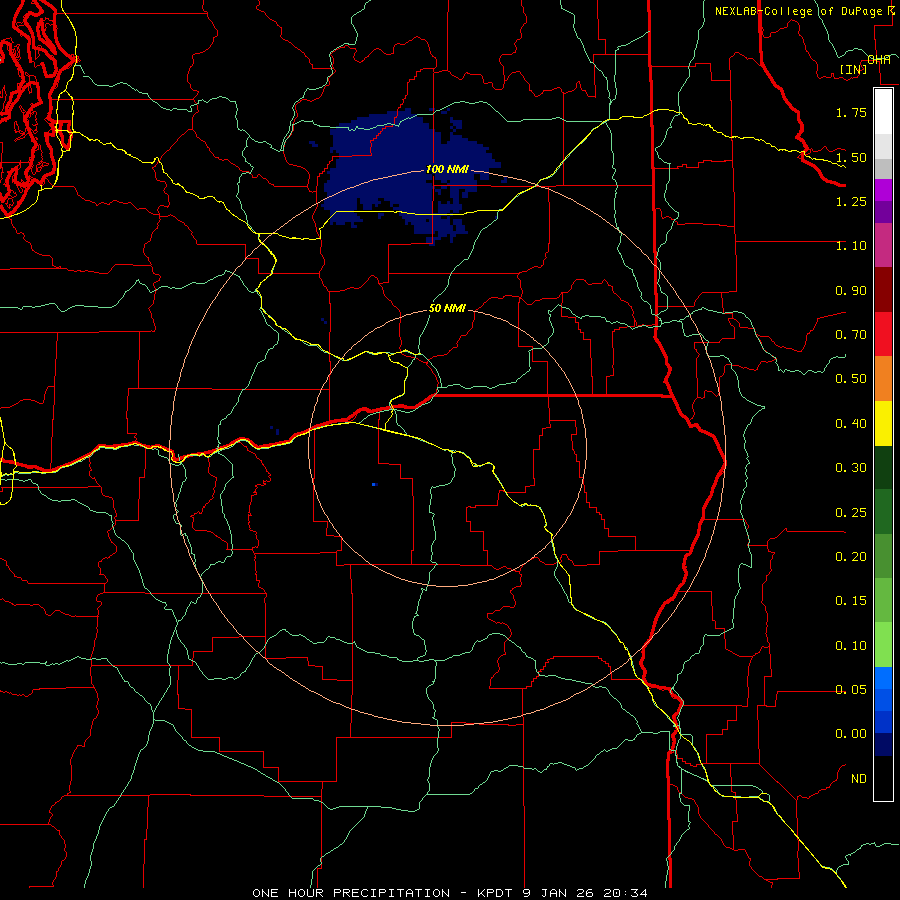Viewport: 900px width, 900px height.
Task: Click the 1.50 legend value
Action: click(851, 157)
